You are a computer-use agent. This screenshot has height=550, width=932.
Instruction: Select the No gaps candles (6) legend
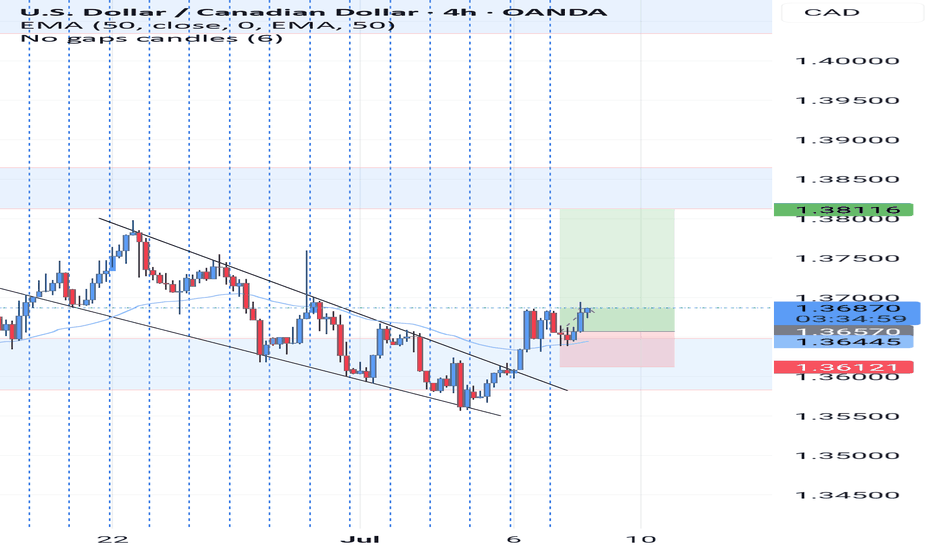152,38
